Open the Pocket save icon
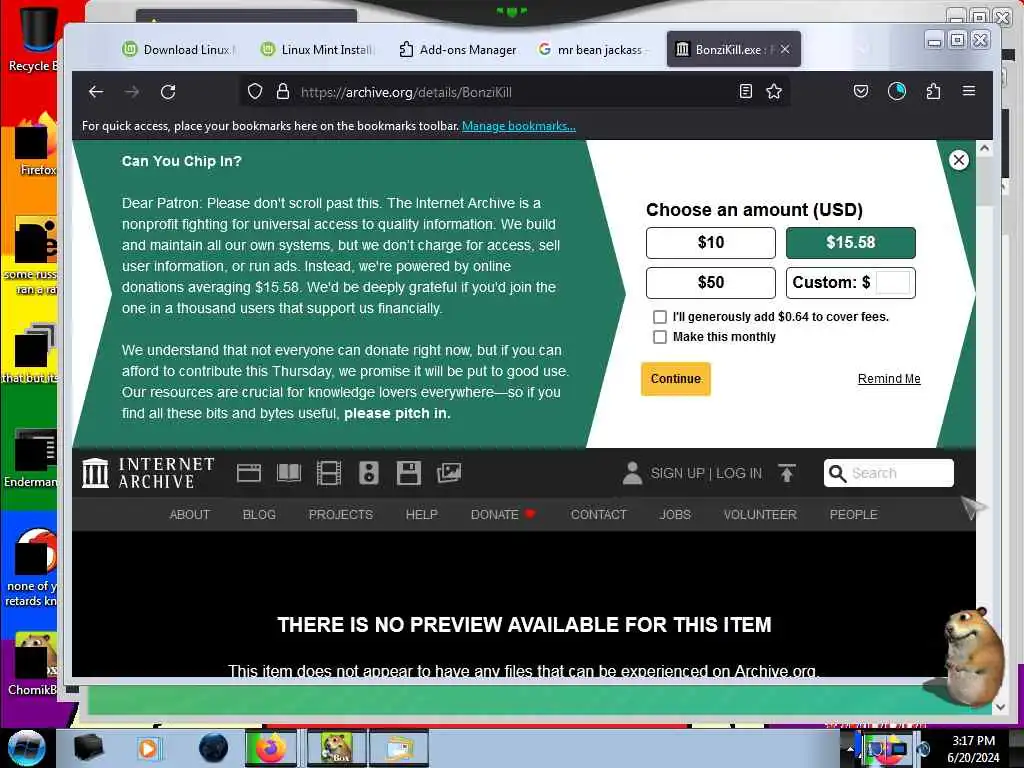The image size is (1024, 768). pyautogui.click(x=861, y=91)
